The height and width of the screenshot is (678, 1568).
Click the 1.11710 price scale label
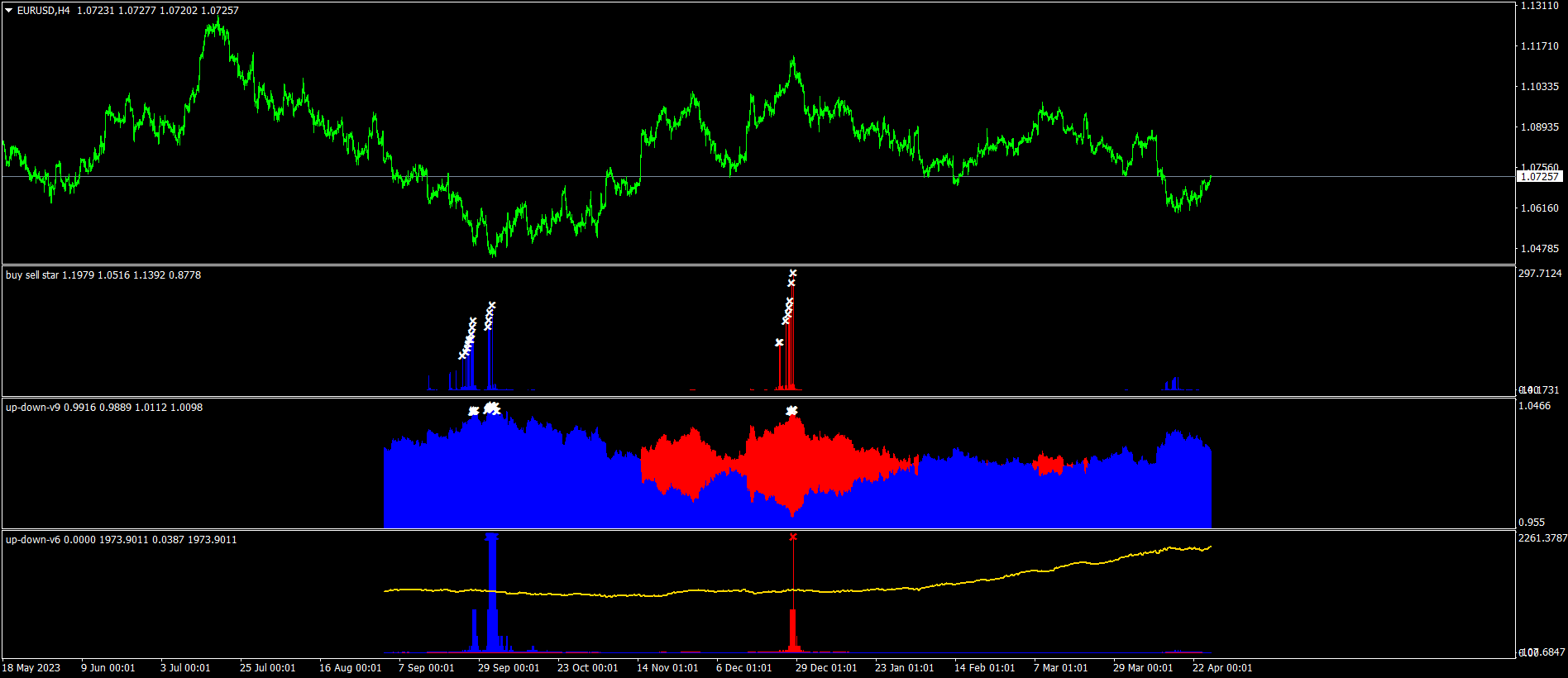[x=1540, y=46]
